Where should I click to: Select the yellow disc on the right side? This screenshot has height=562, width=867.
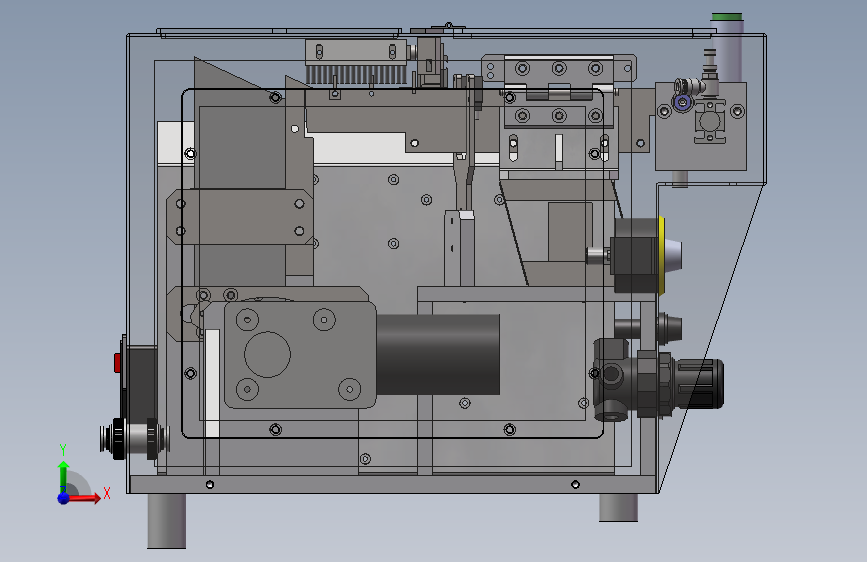coord(661,254)
